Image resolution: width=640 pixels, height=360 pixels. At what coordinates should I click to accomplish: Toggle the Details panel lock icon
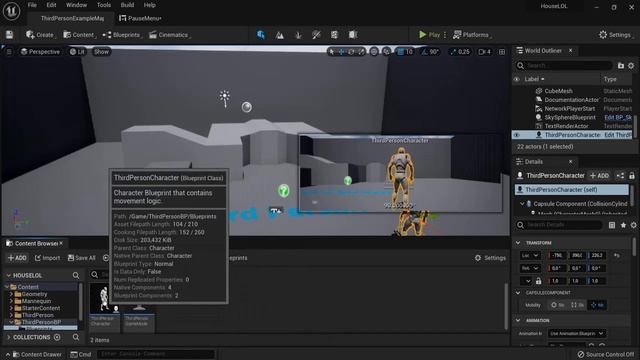(x=632, y=176)
